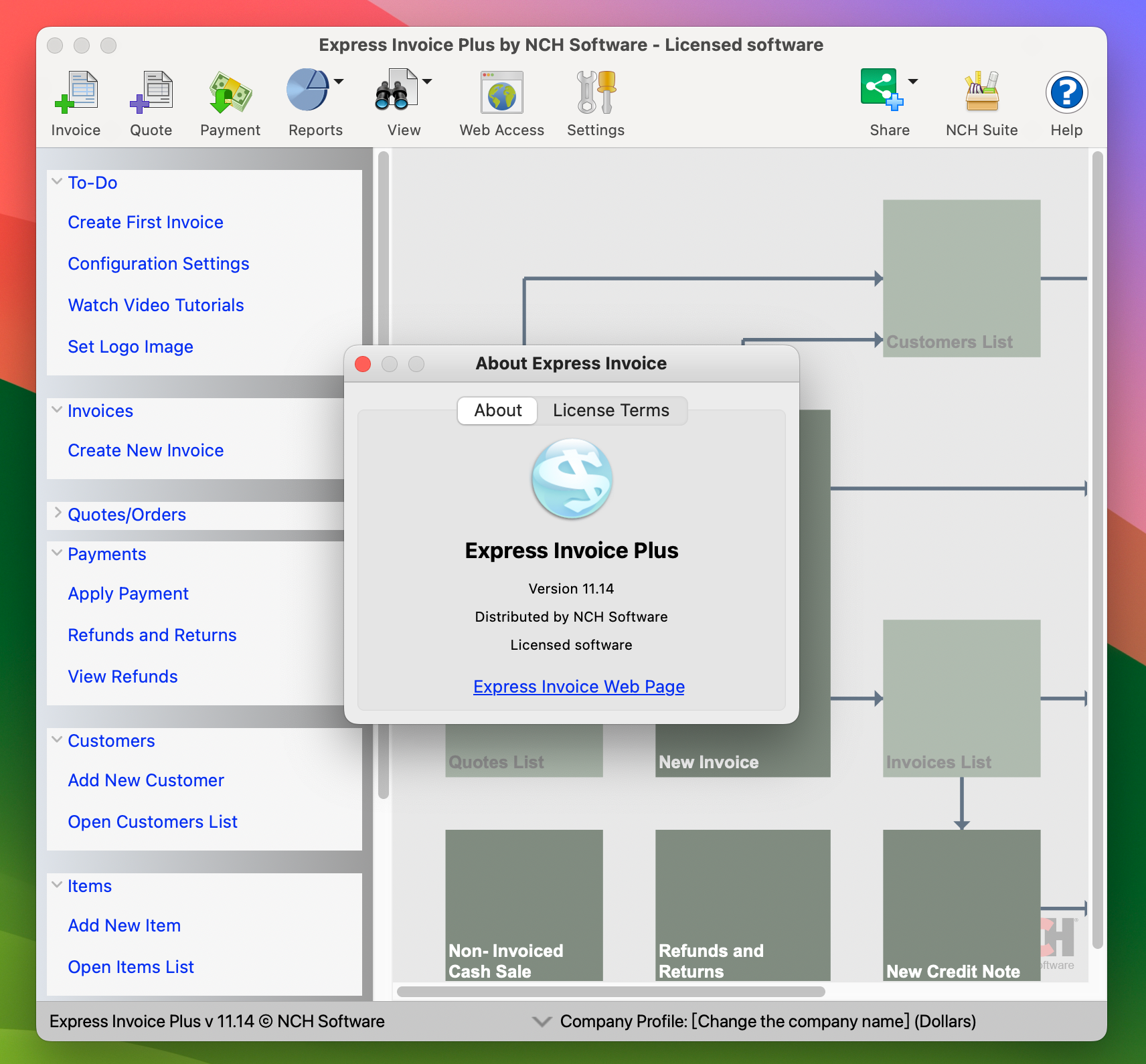Click Add New Item link
The width and height of the screenshot is (1146, 1064).
[x=125, y=925]
